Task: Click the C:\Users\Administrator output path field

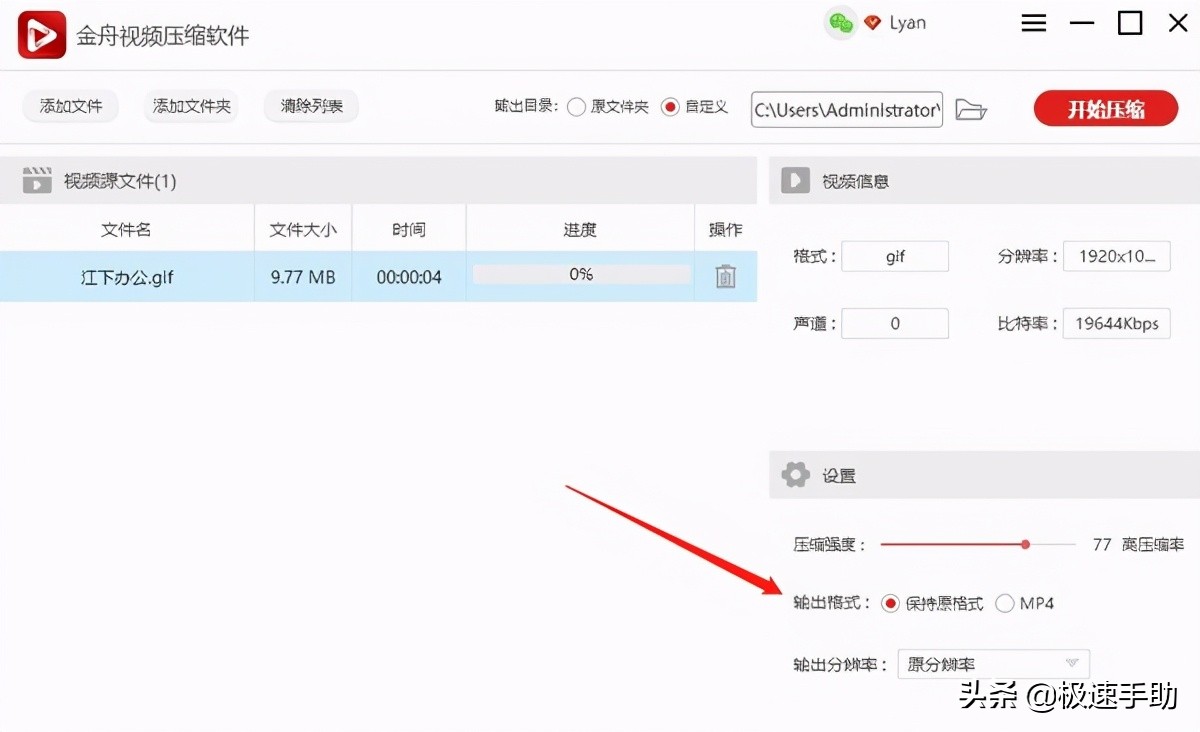Action: [846, 110]
